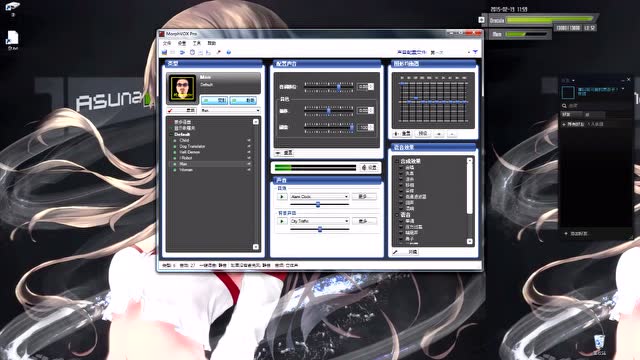Click the first toolbar icon below the menu bar

coord(164,52)
